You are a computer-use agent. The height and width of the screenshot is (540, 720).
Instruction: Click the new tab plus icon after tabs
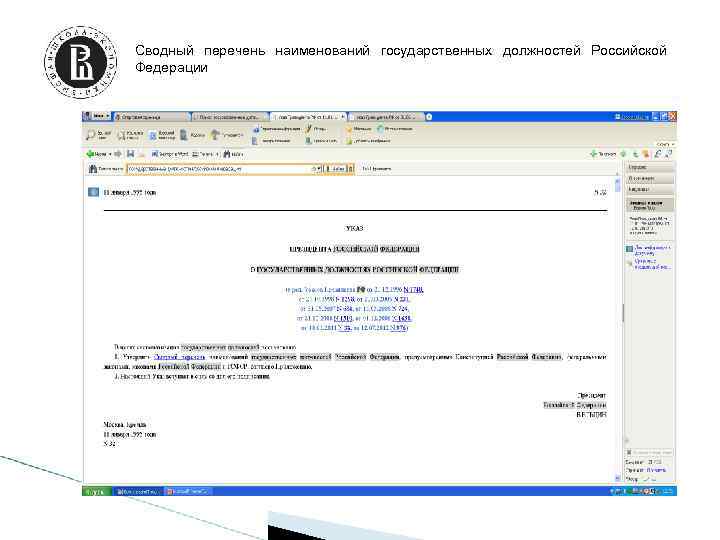click(428, 117)
